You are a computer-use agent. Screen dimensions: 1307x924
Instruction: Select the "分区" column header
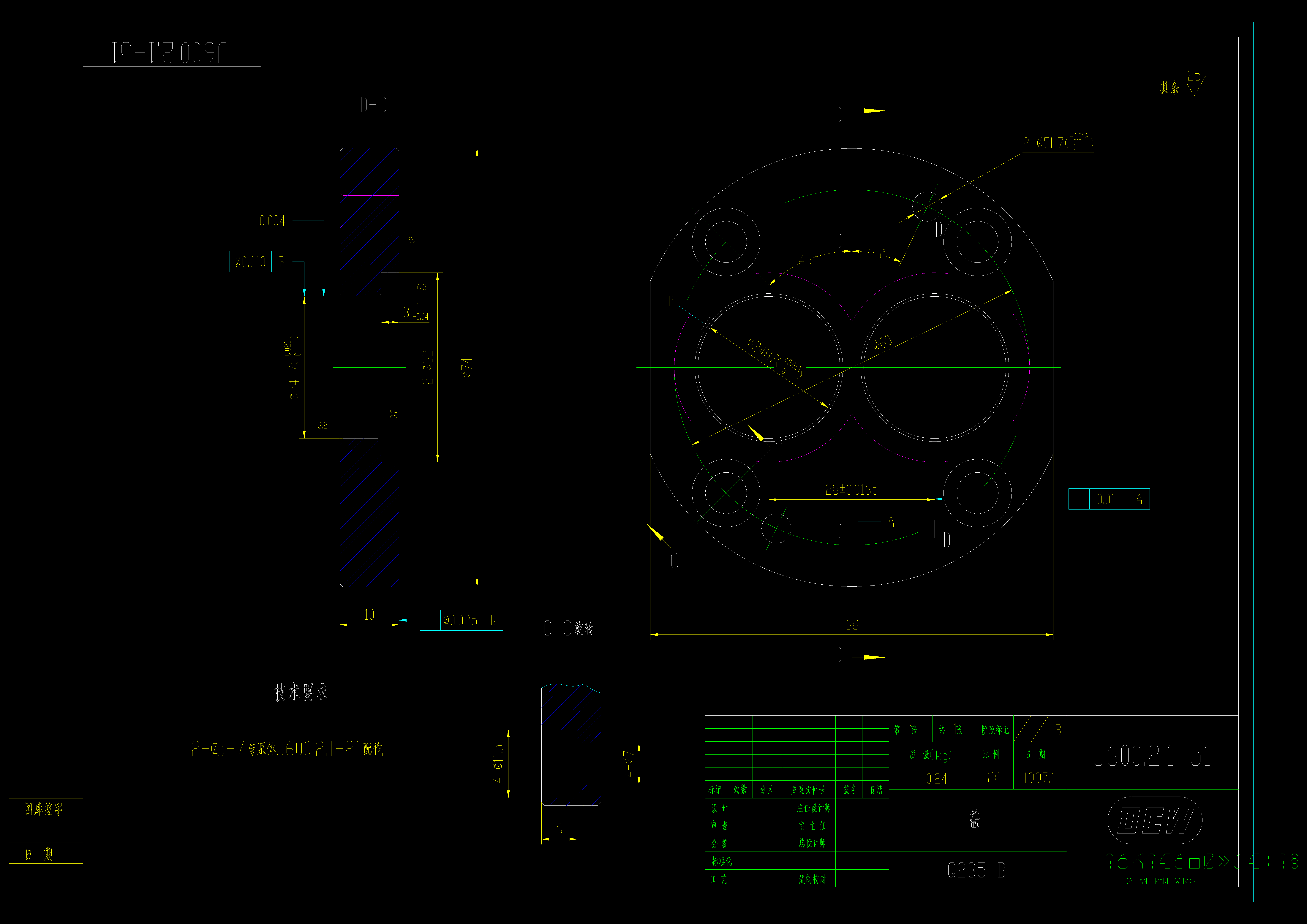click(x=766, y=790)
